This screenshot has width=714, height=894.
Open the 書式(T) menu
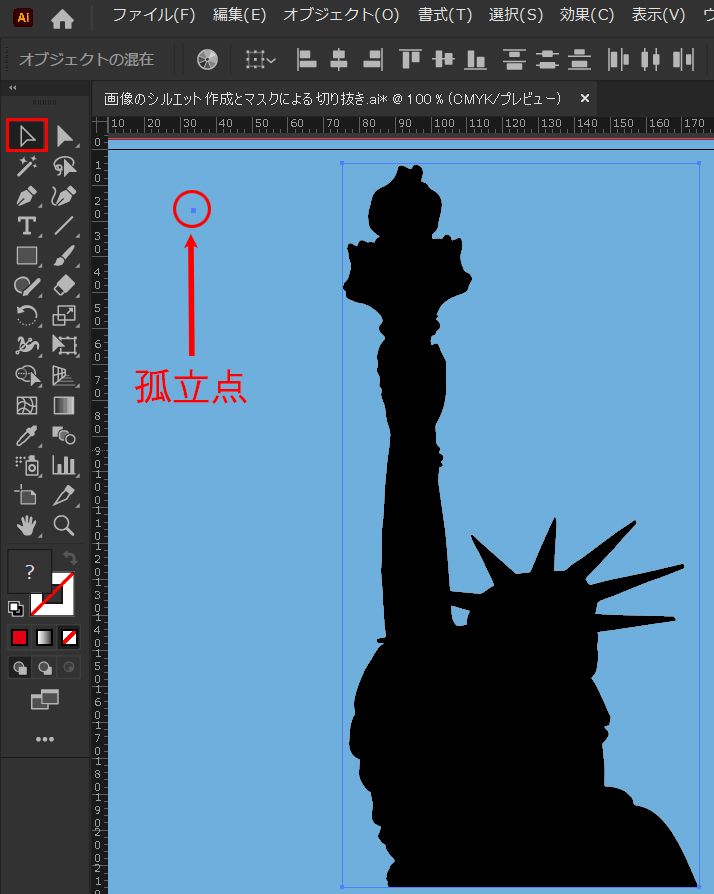445,15
